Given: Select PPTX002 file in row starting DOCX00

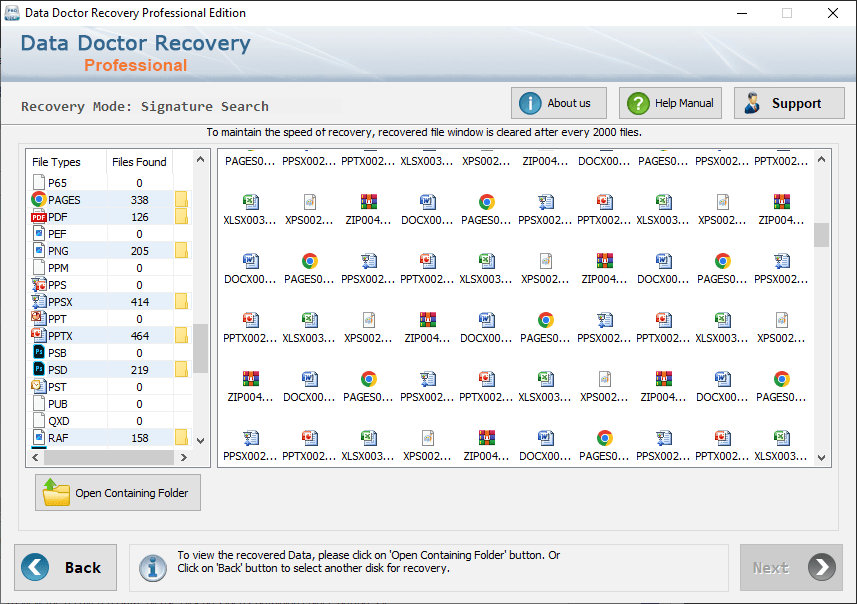Looking at the screenshot, I should click(427, 269).
